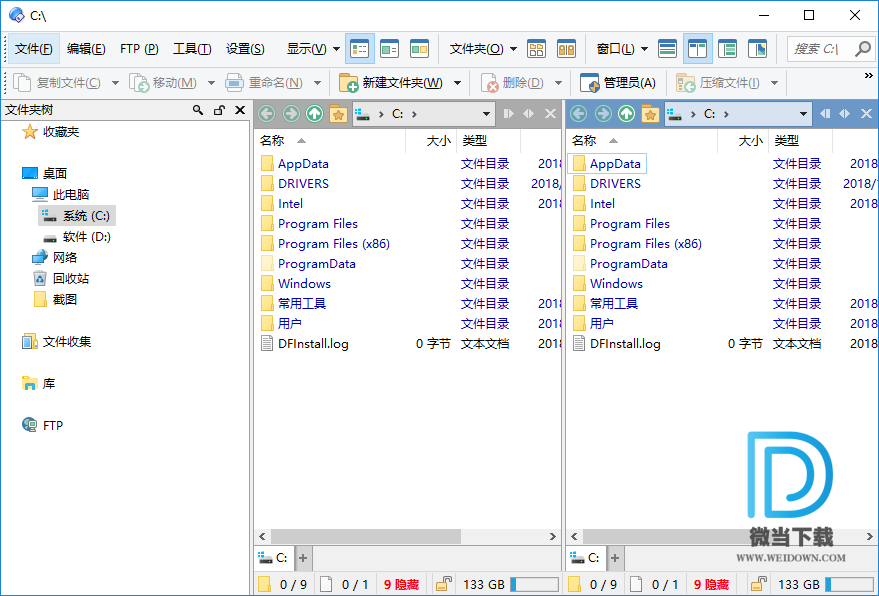Click the 新建文件夹(W) button
This screenshot has height=596, width=879.
pyautogui.click(x=391, y=84)
